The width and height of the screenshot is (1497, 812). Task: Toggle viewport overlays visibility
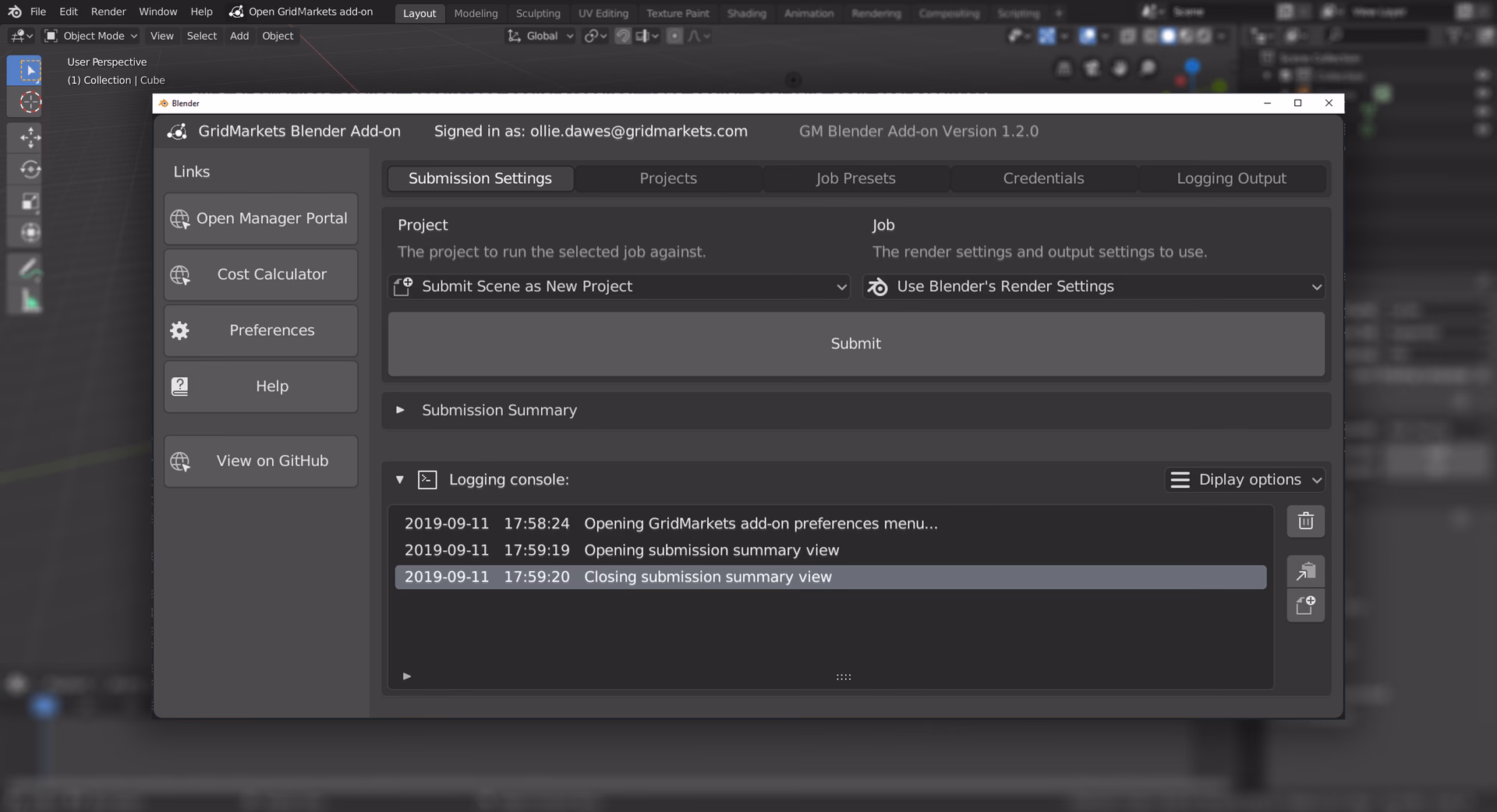(x=1087, y=36)
